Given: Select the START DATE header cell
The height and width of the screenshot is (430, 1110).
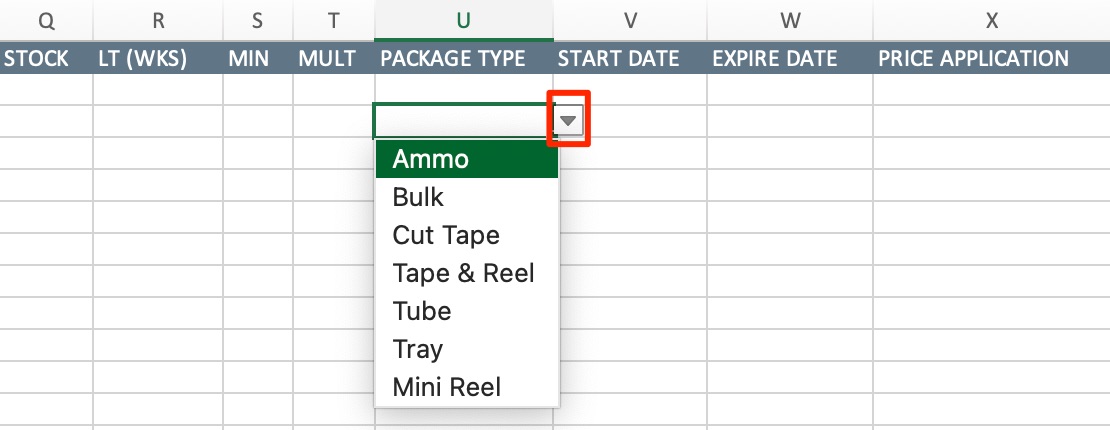Looking at the screenshot, I should coord(629,58).
